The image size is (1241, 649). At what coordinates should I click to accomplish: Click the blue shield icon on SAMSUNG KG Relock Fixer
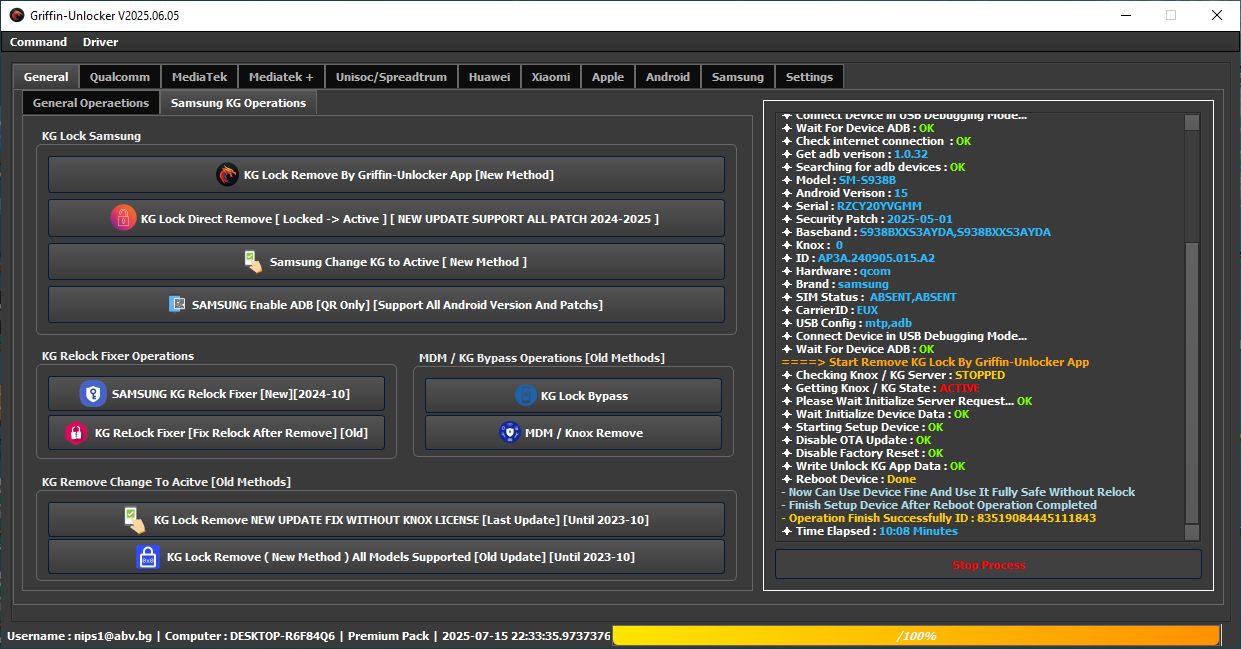[x=94, y=394]
